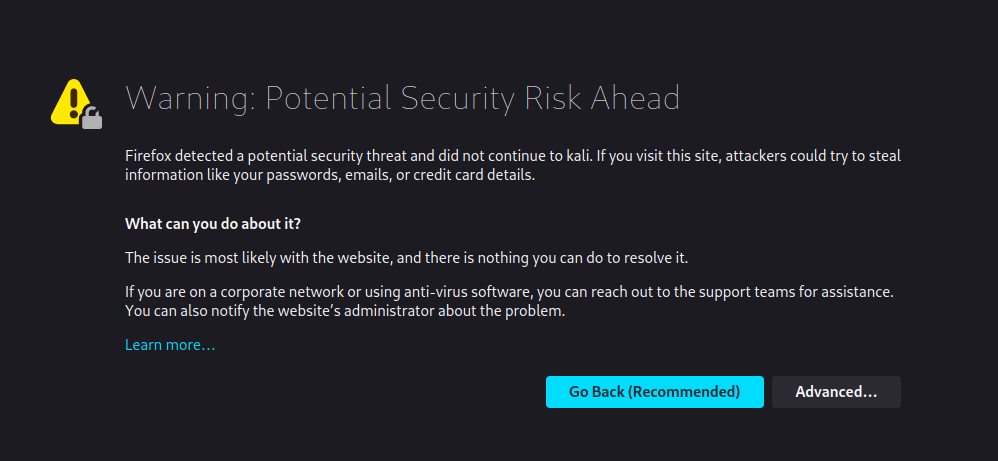The width and height of the screenshot is (998, 461).
Task: Open the Learn more… link
Action: [170, 345]
